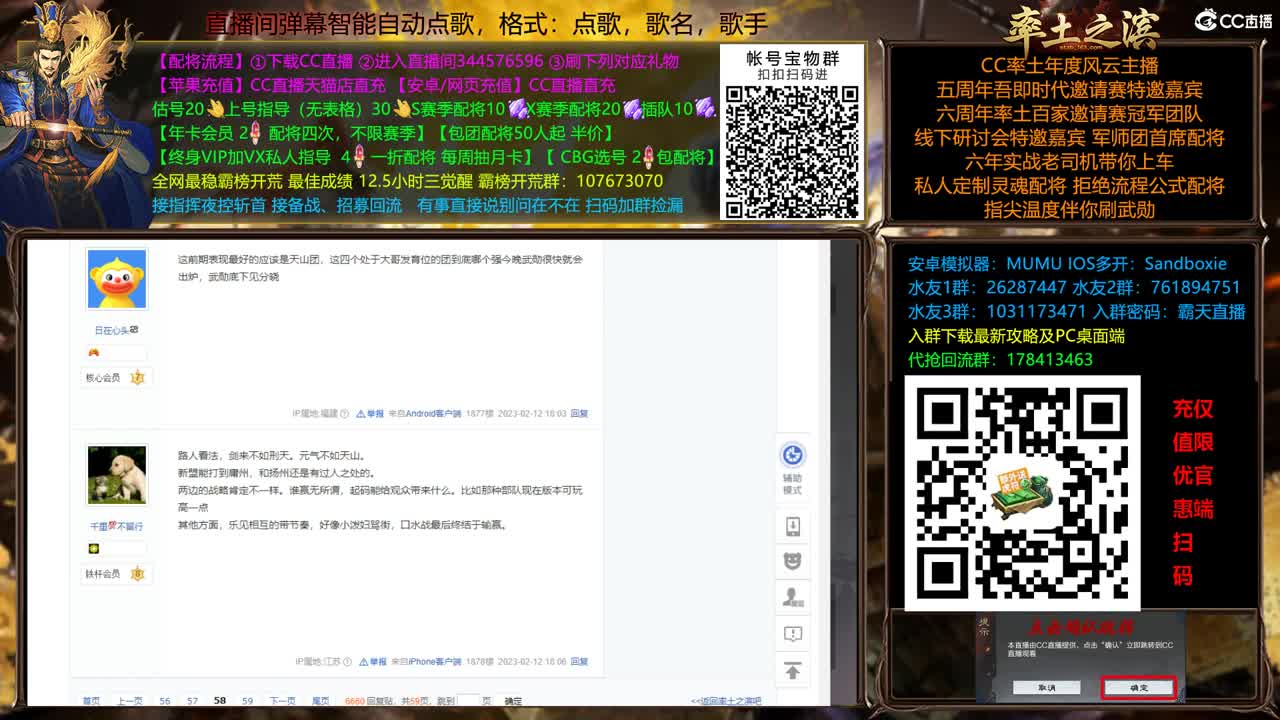Select the mascot/emoticon icon in the right sidebar
Screen dimensions: 1280x720
pos(793,560)
